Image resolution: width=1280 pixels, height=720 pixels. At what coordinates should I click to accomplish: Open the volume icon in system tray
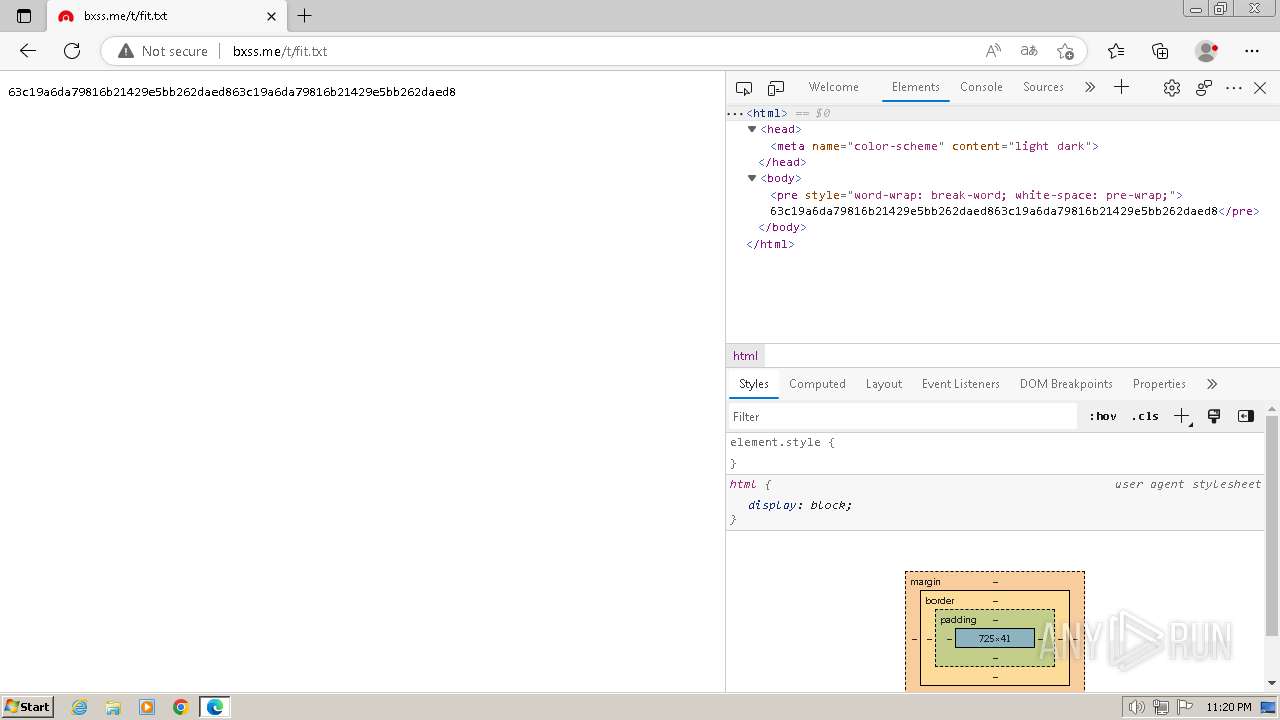click(x=1137, y=707)
